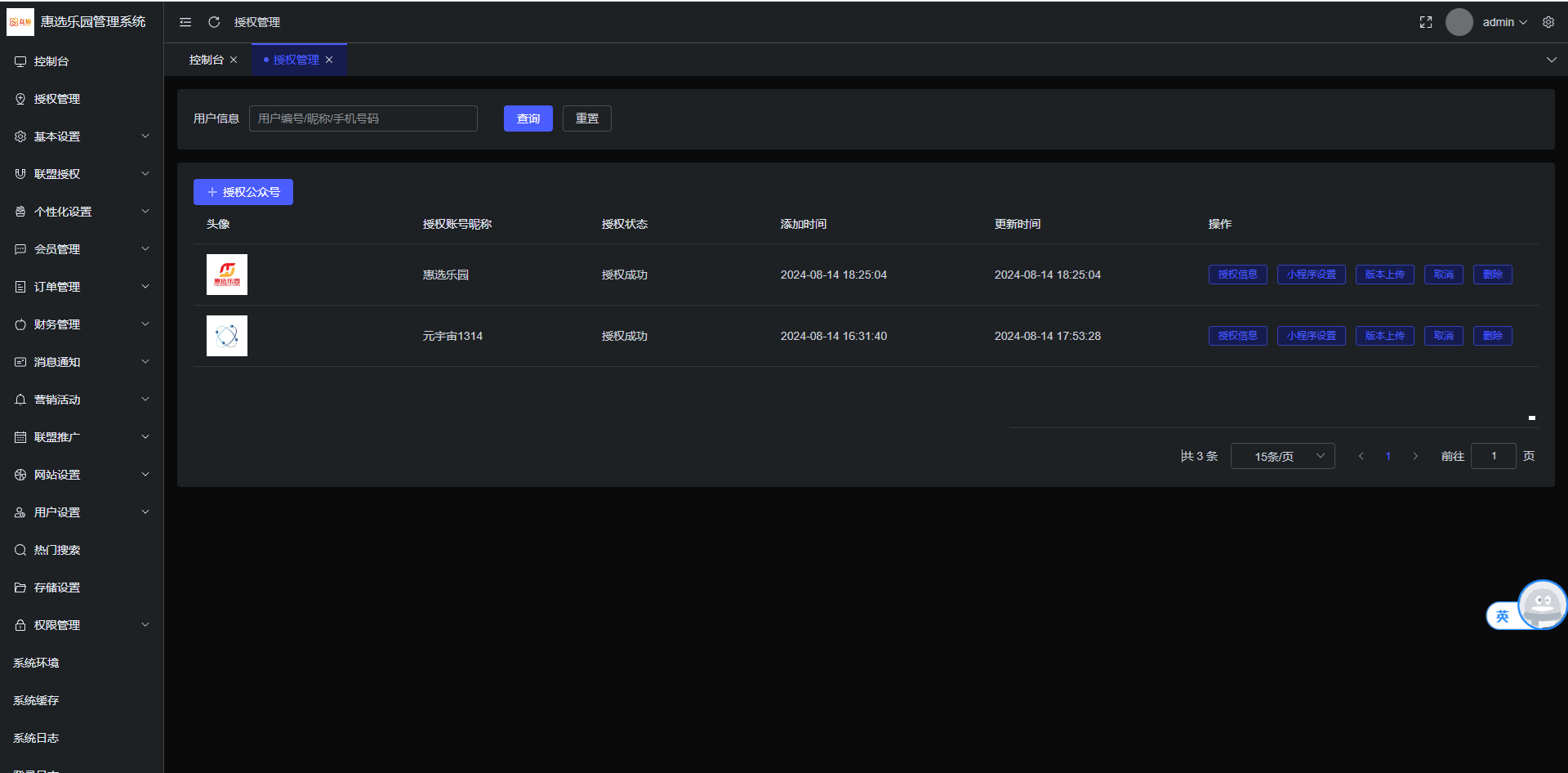Collapse the sidebar with the hamburger icon
The width and height of the screenshot is (1568, 773).
(185, 22)
